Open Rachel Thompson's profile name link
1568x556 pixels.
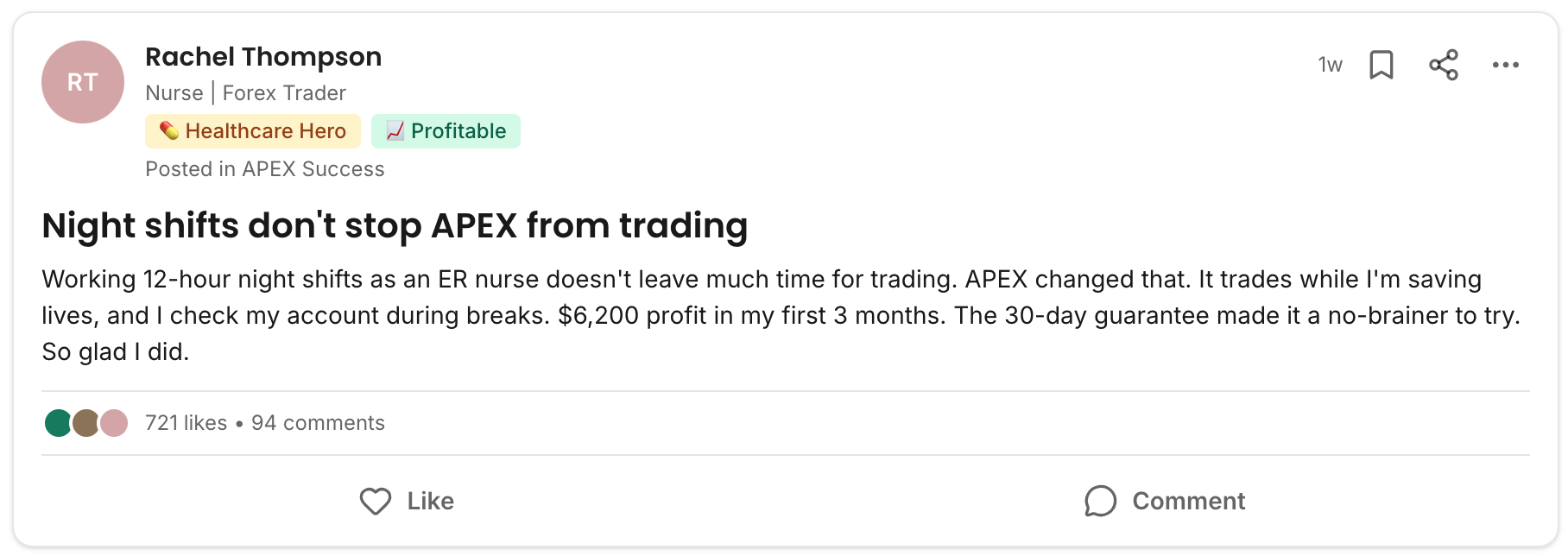tap(263, 57)
